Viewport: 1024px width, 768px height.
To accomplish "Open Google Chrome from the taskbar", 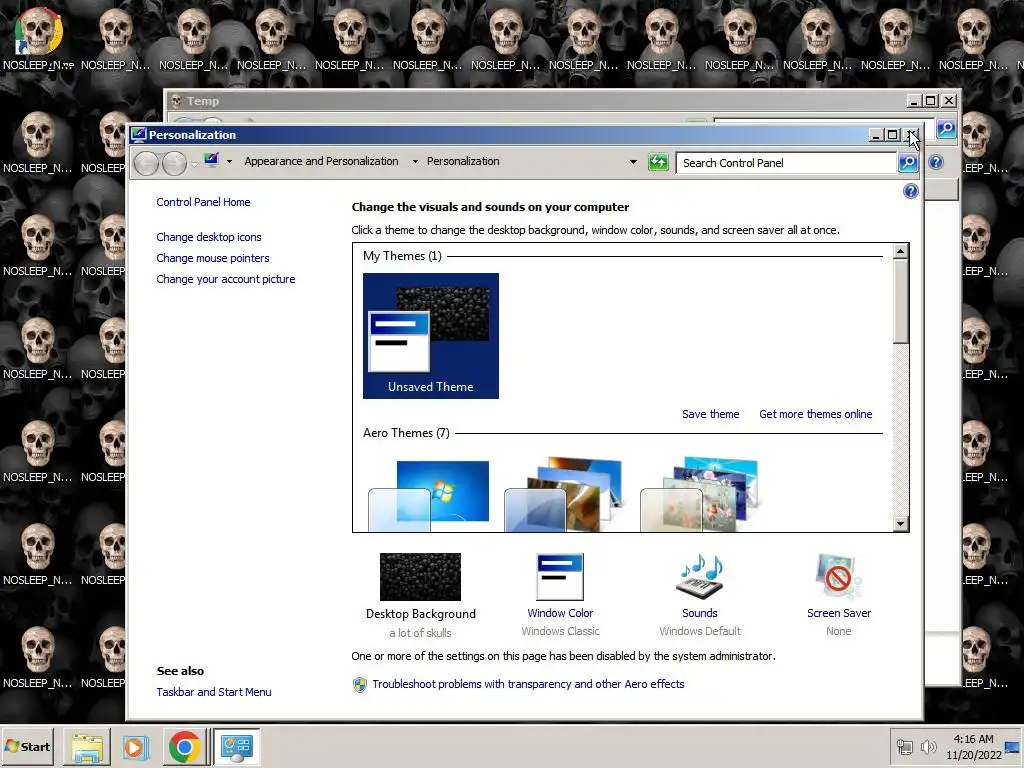I will (184, 747).
